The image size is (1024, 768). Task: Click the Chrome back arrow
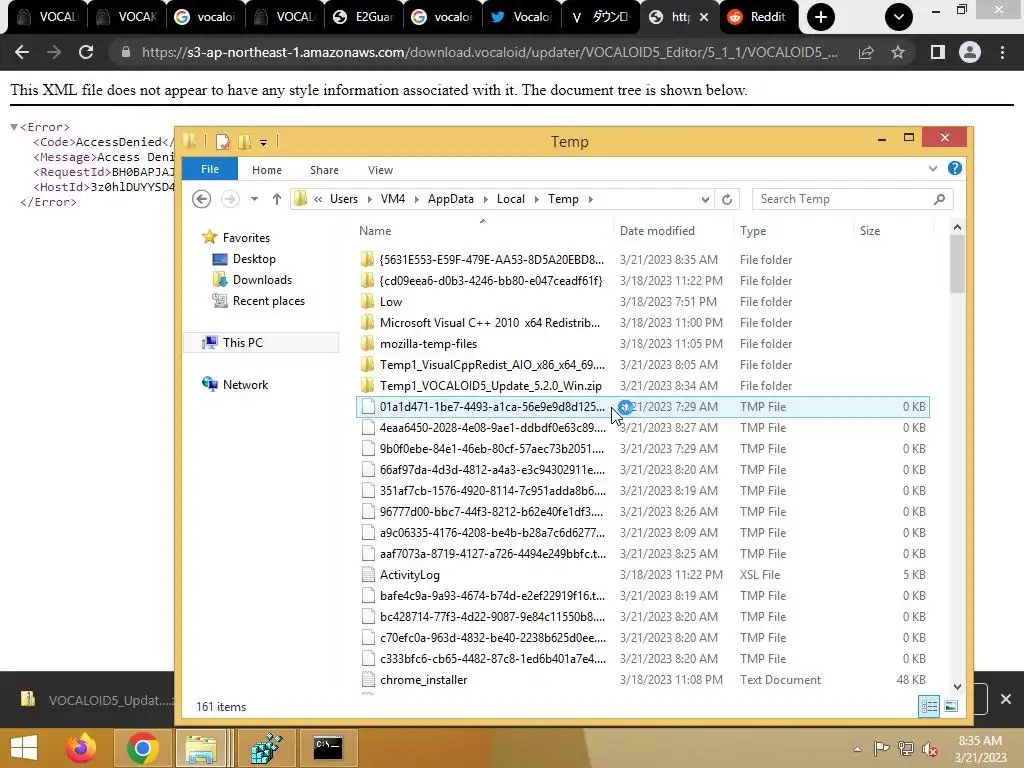[22, 52]
